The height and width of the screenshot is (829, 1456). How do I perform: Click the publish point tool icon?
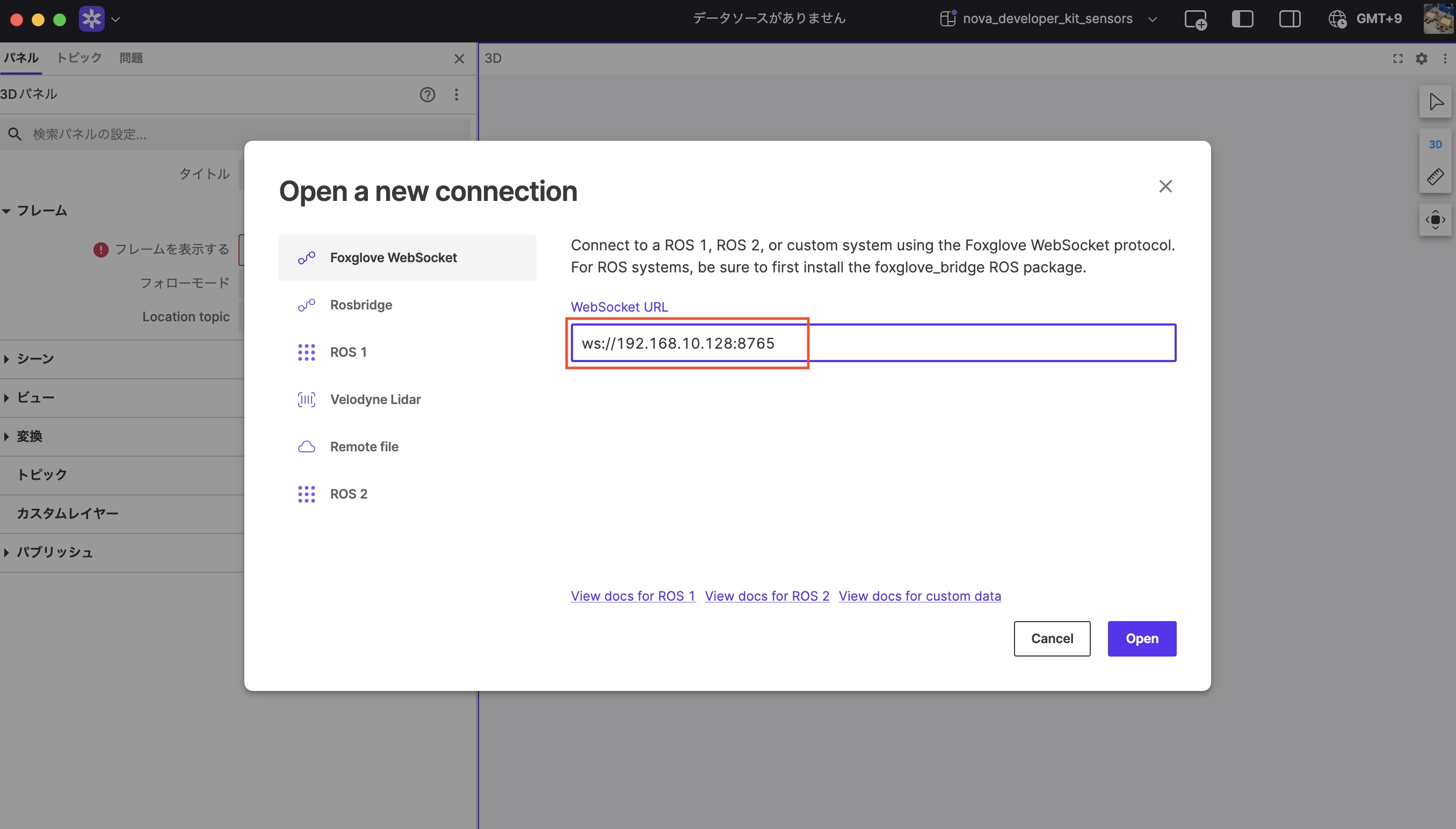pyautogui.click(x=1436, y=220)
